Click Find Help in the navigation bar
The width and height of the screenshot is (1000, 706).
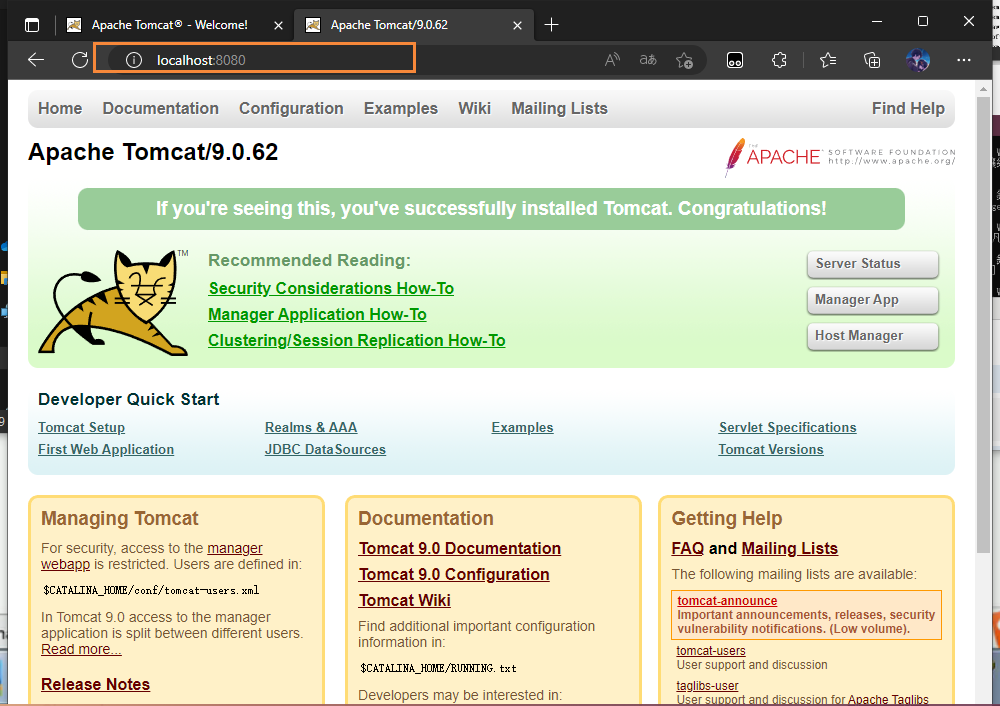(x=908, y=108)
